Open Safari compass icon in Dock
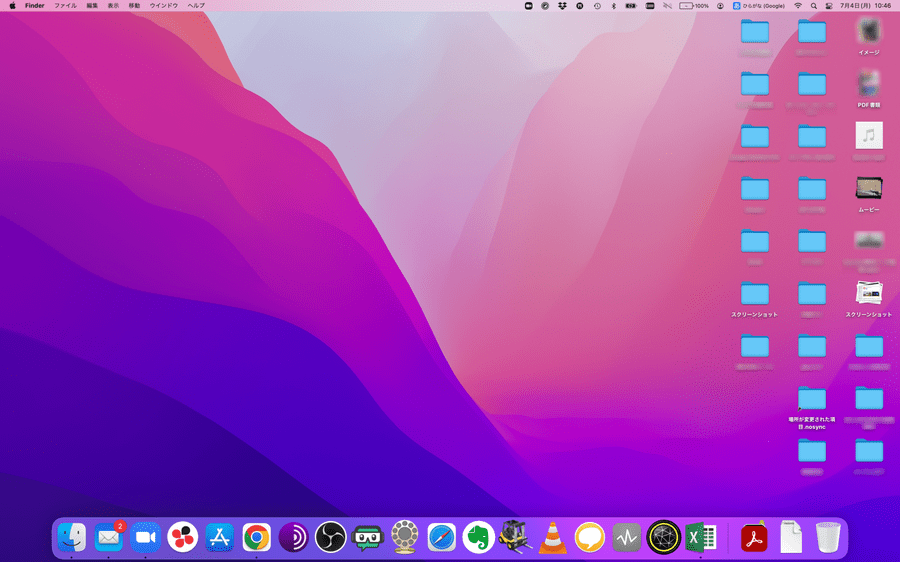900x562 pixels. click(x=442, y=538)
